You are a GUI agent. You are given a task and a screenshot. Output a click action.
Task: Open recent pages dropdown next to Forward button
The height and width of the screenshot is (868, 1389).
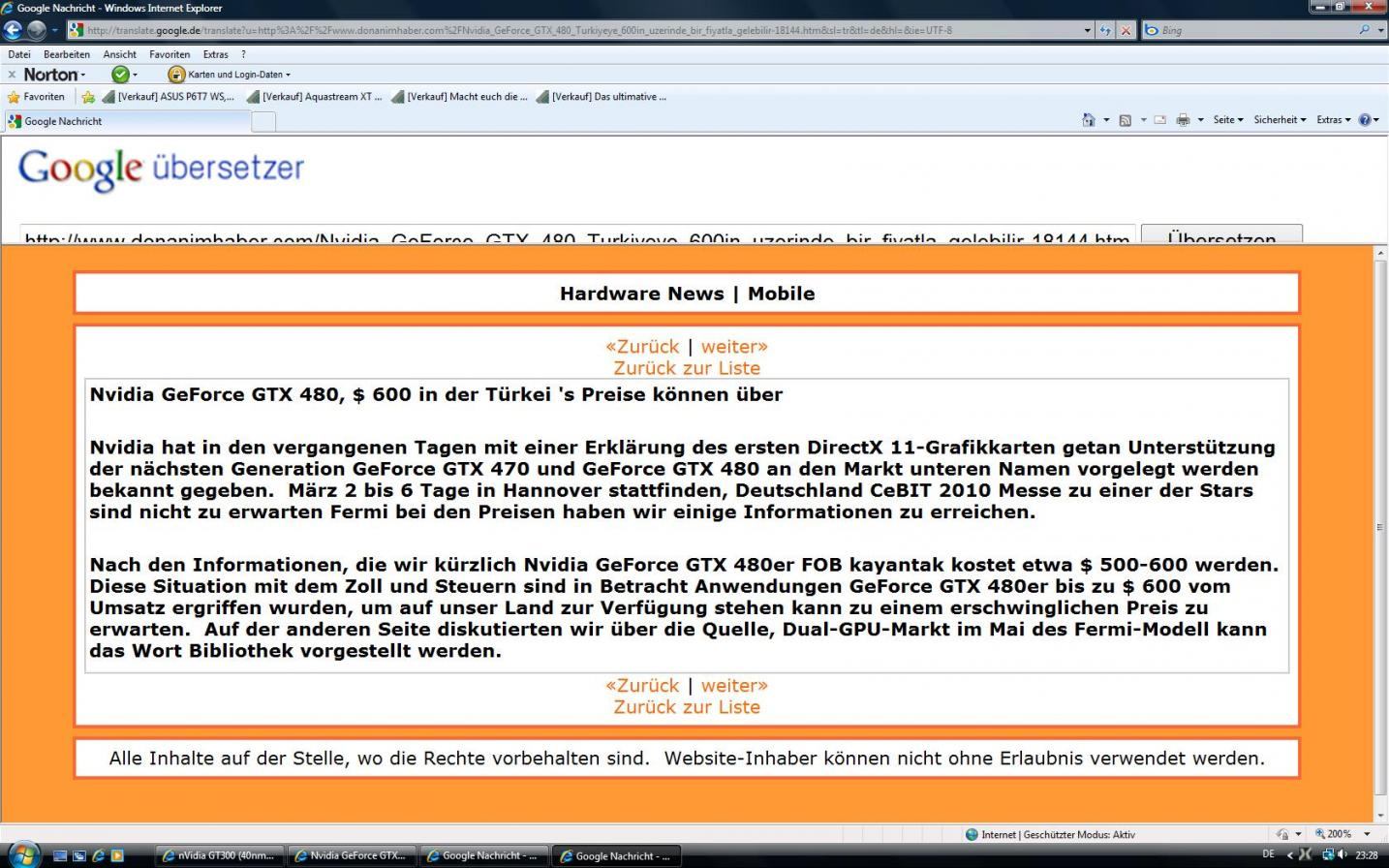click(55, 31)
